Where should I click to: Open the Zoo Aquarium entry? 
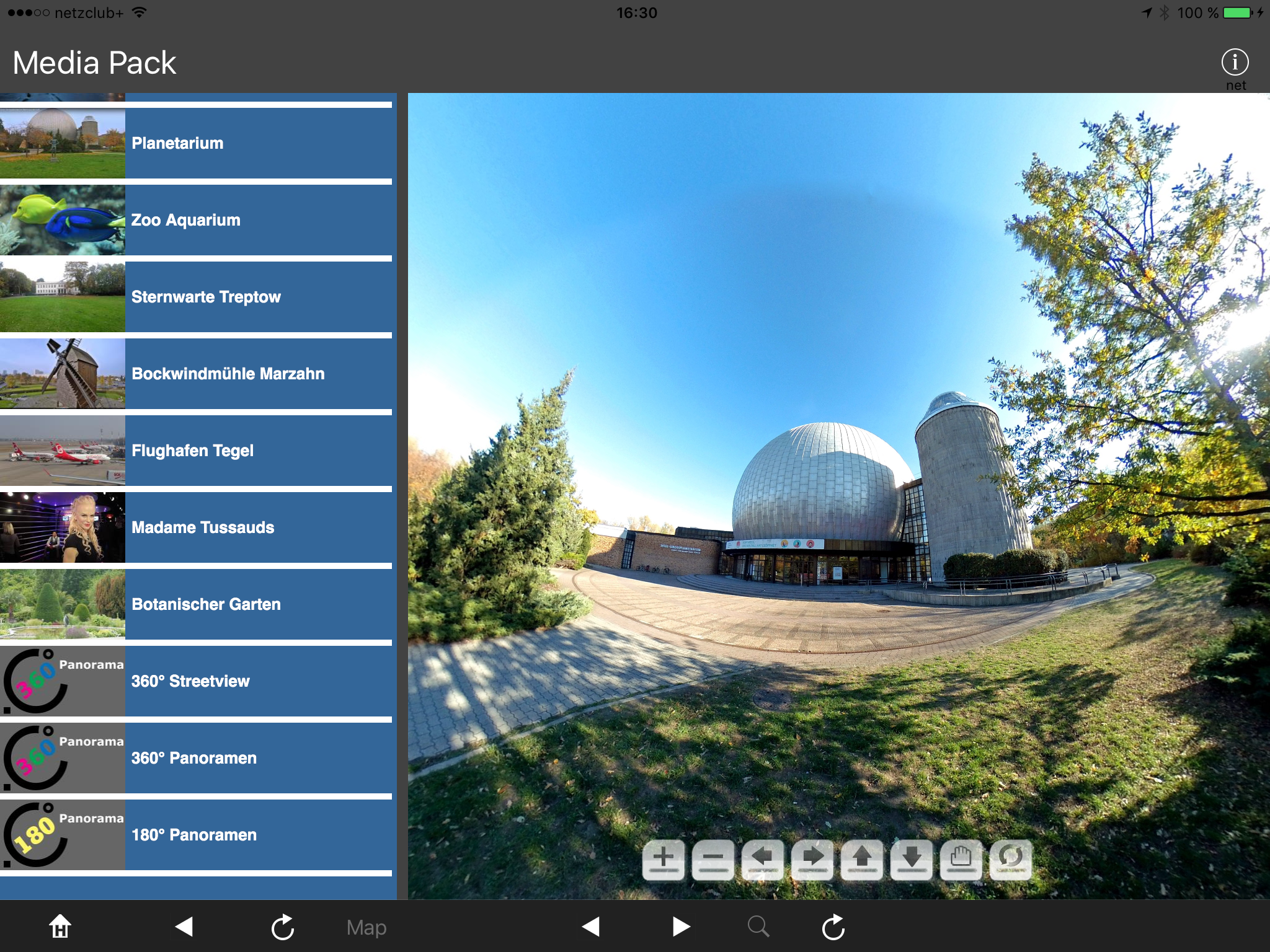pos(196,220)
